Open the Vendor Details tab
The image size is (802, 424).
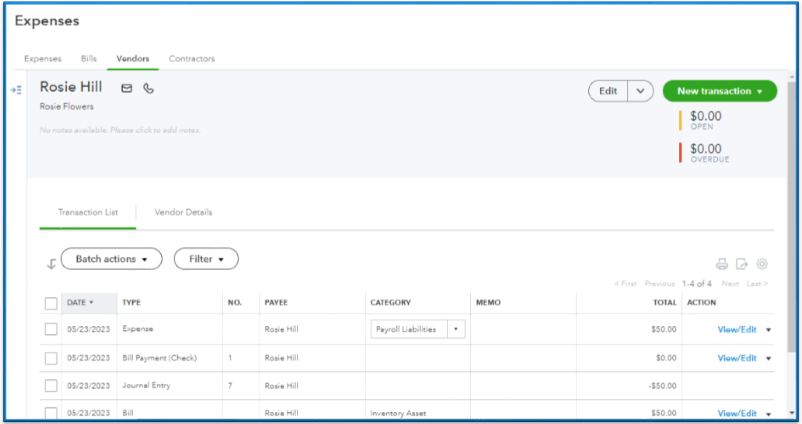coord(183,213)
